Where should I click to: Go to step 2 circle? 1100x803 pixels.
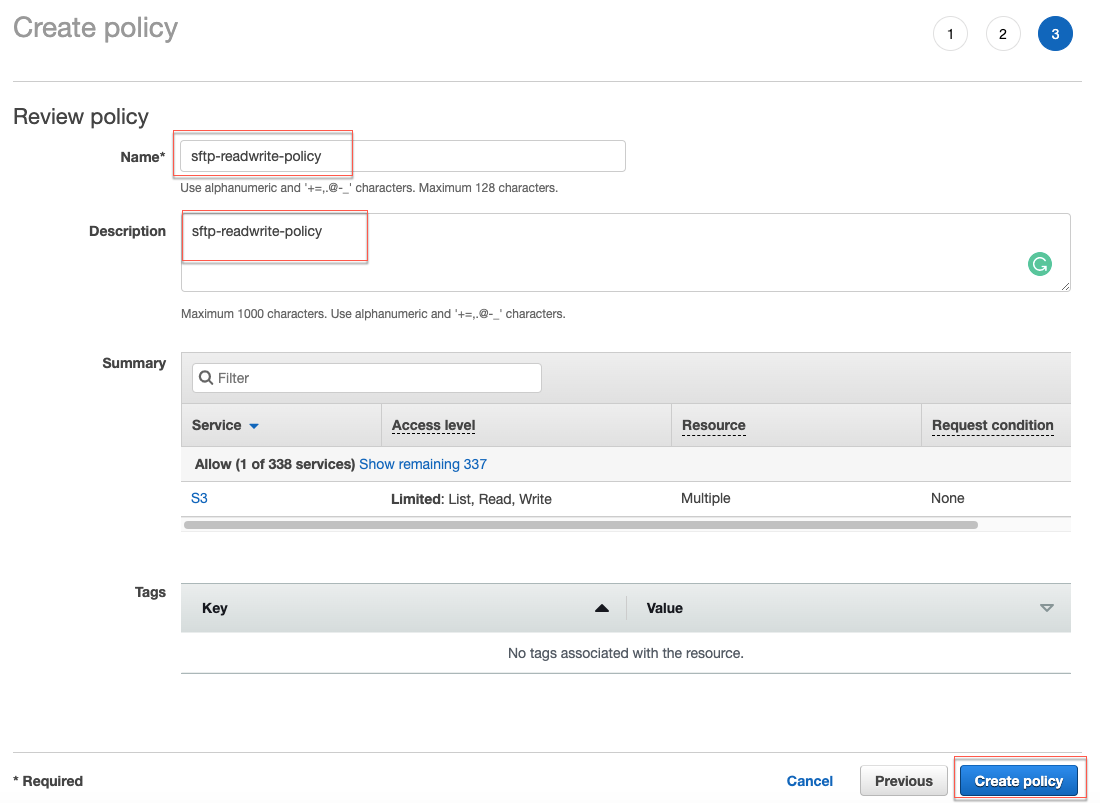pos(1002,34)
